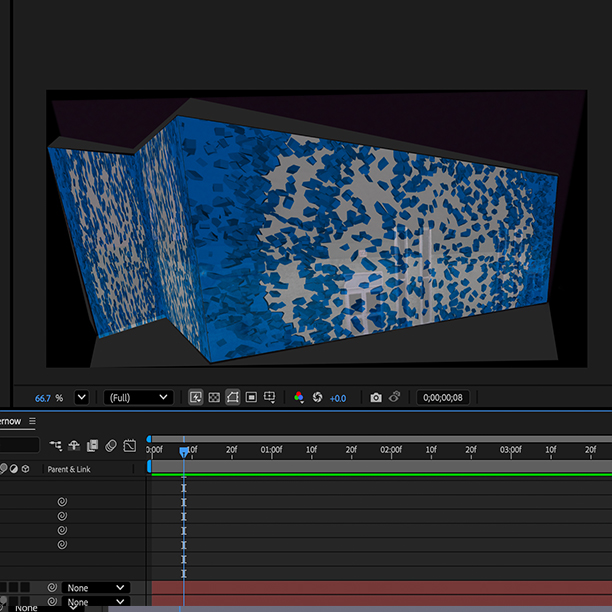The image size is (612, 612).
Task: Toggle the transparency grid checkerboard
Action: pos(214,397)
